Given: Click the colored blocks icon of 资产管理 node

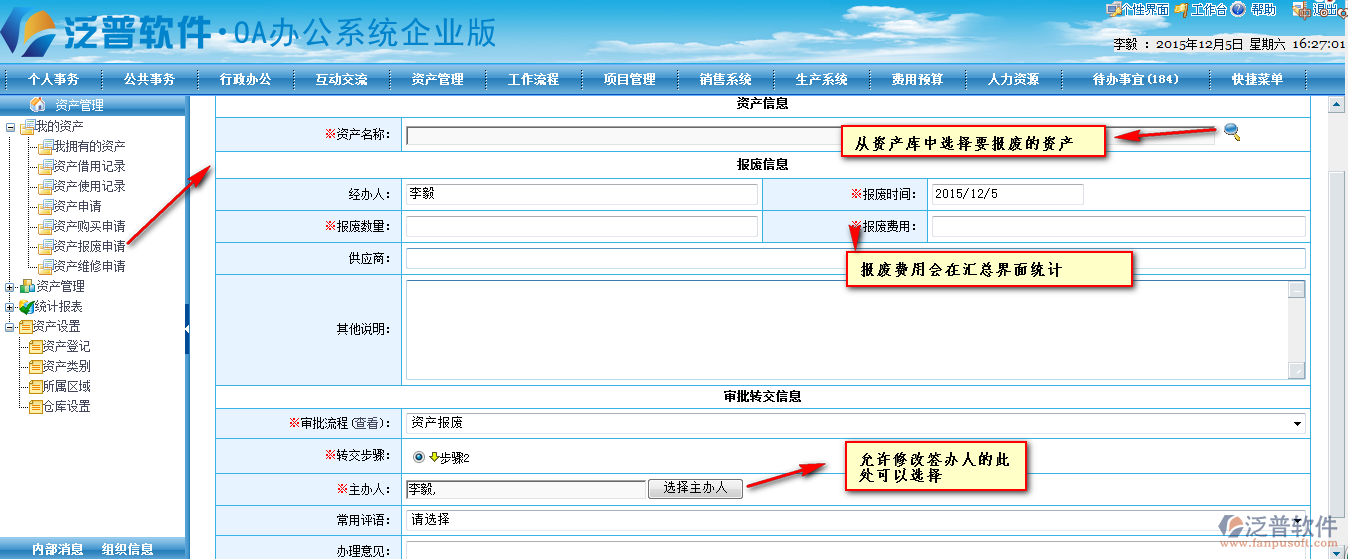Looking at the screenshot, I should [27, 287].
